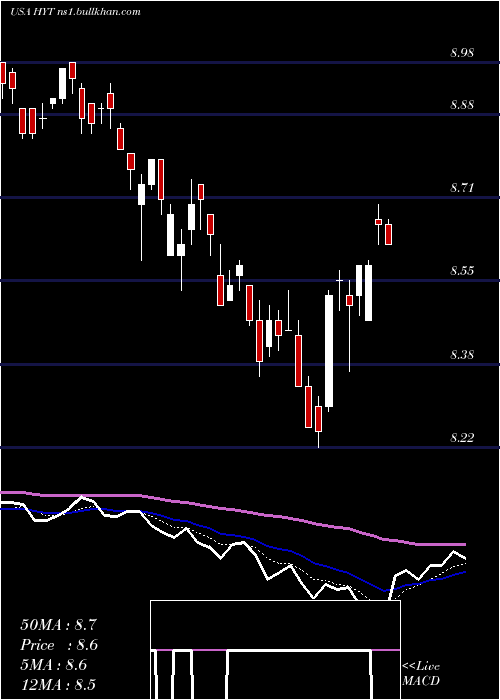Click the 12MA : 8.5 readout
Viewport: 500px width, 700px height.
point(58,684)
